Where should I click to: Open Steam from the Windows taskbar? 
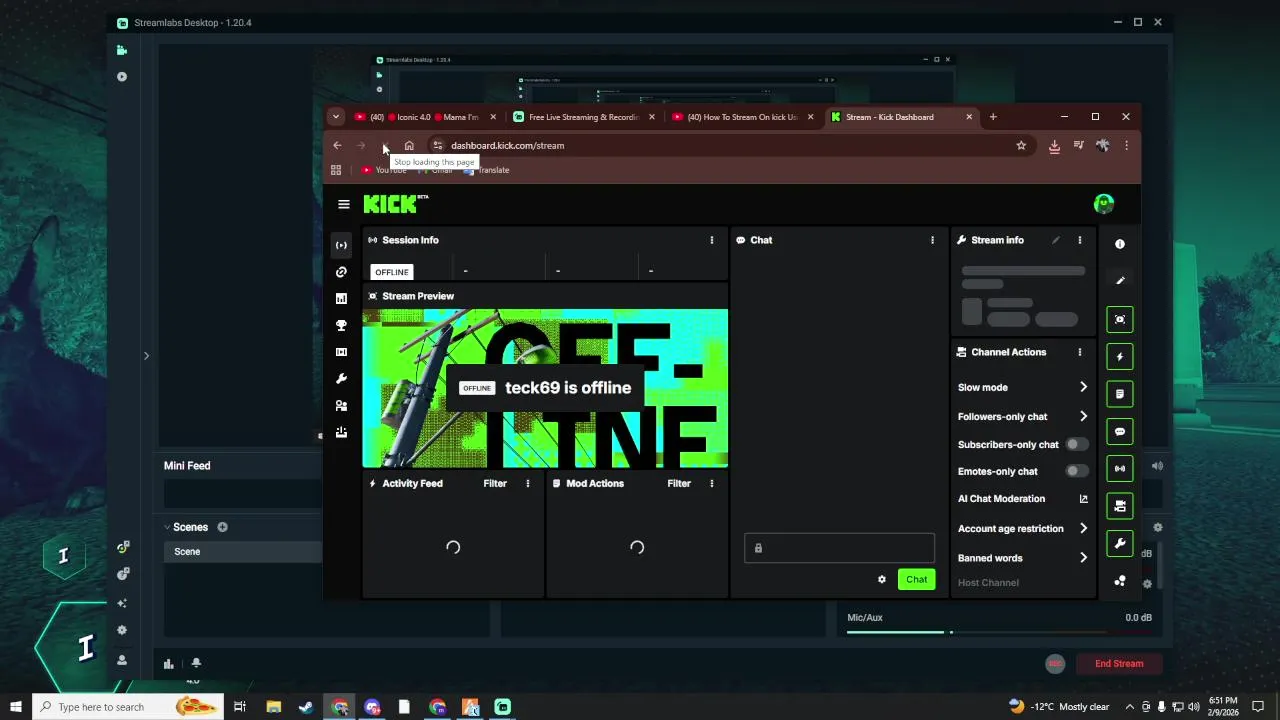click(x=306, y=707)
